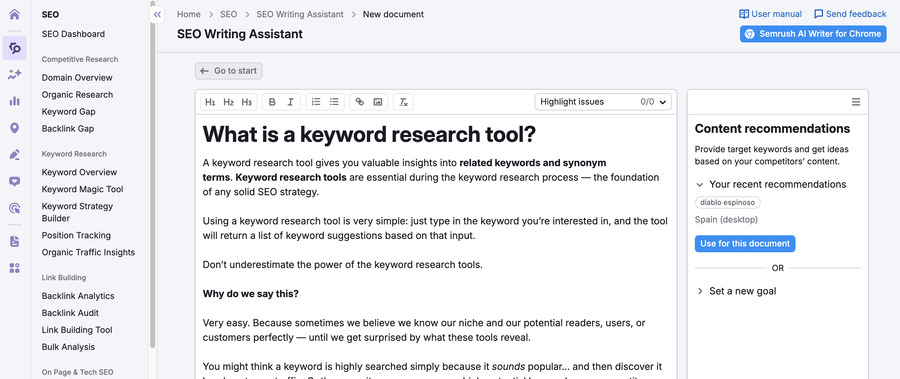Screen dimensions: 900x379
Task: Open Domain Overview in sidebar
Action: click(77, 78)
